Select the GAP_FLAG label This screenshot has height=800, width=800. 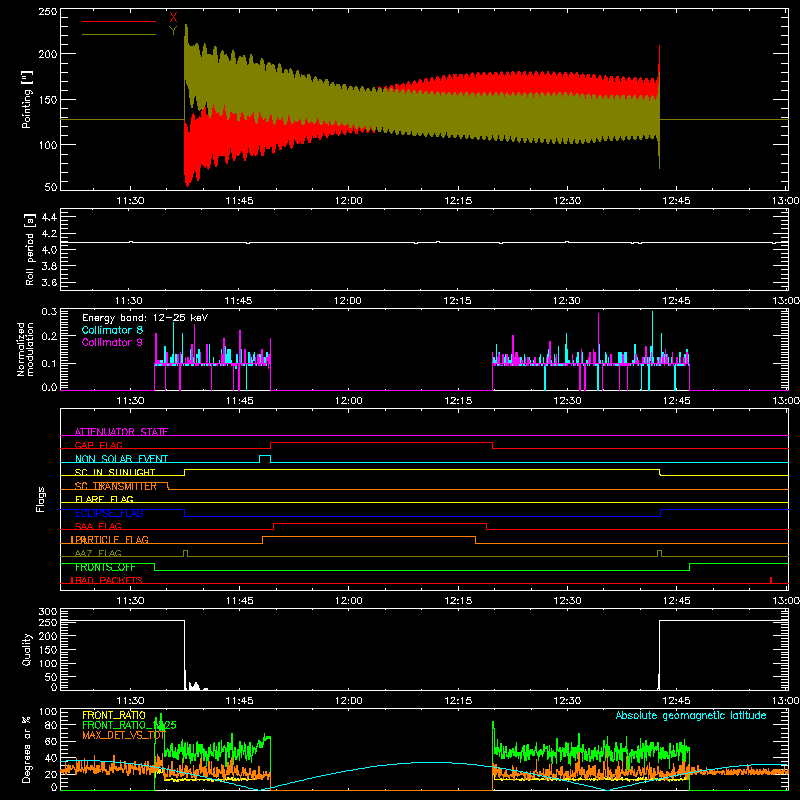click(98, 445)
